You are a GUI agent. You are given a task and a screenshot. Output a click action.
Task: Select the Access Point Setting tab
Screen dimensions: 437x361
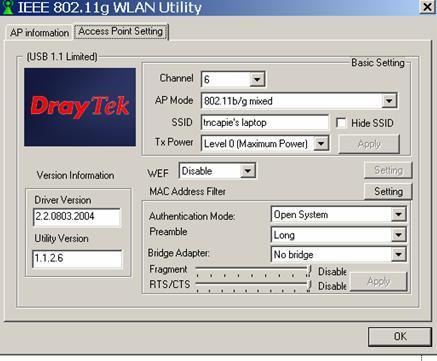click(121, 31)
